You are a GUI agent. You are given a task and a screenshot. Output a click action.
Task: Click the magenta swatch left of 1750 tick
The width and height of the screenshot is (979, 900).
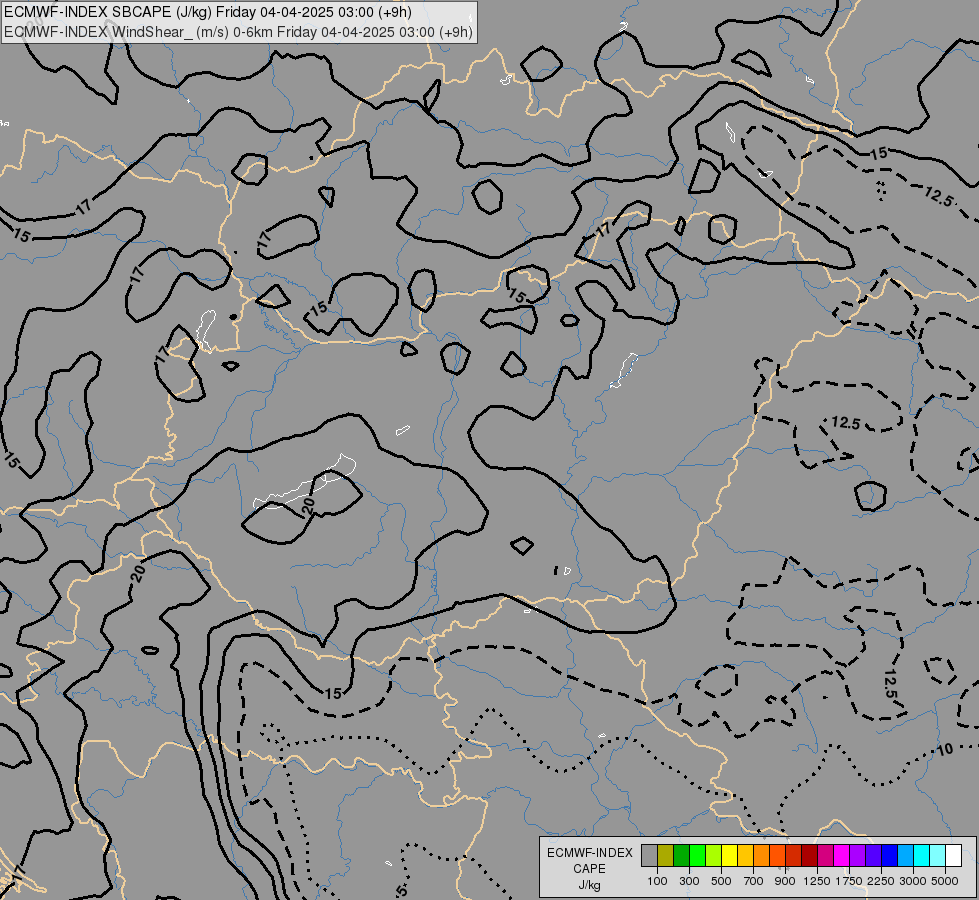pyautogui.click(x=842, y=855)
